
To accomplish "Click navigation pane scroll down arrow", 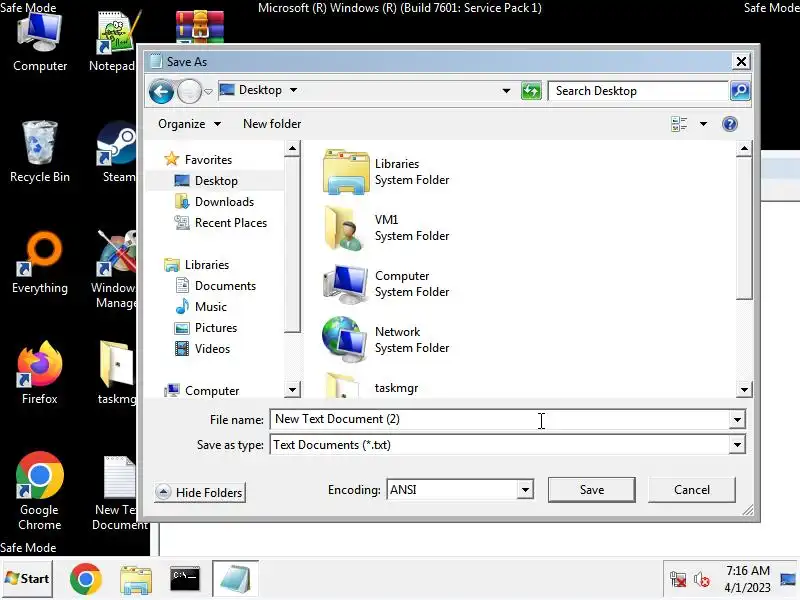I will tap(292, 390).
